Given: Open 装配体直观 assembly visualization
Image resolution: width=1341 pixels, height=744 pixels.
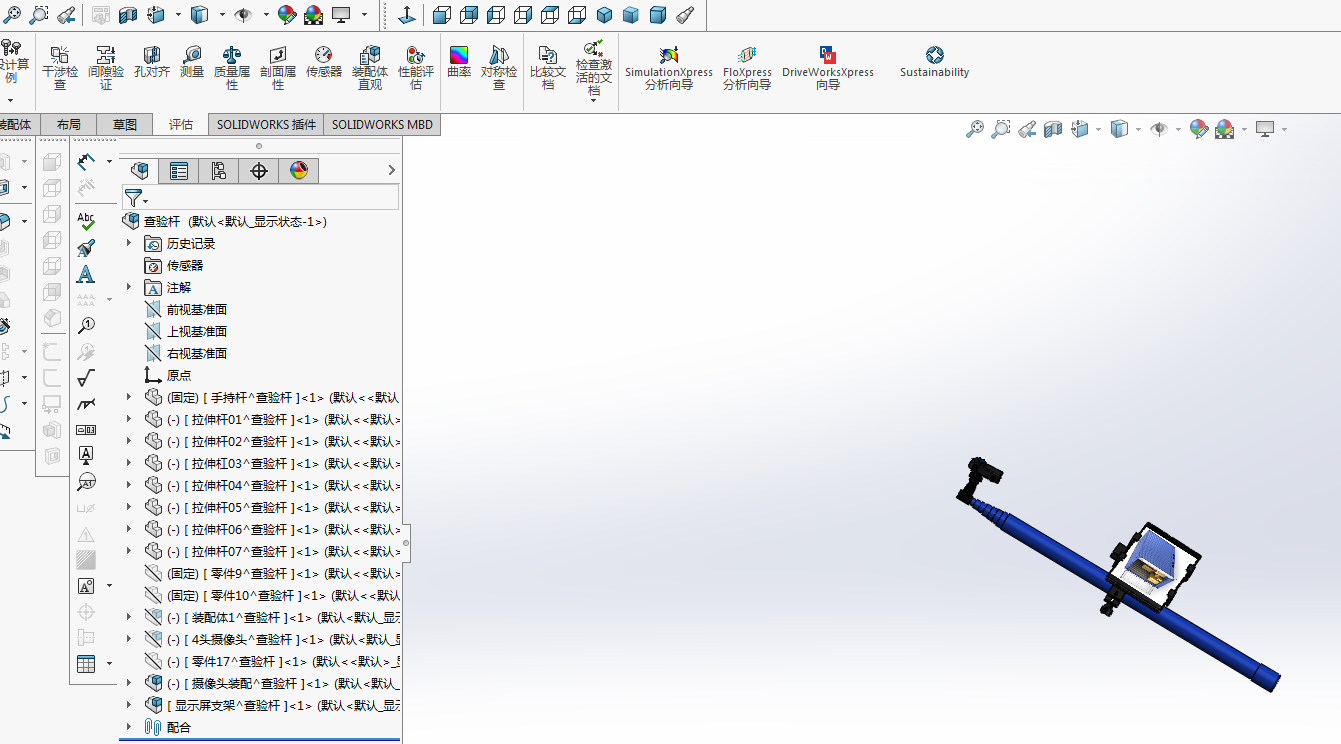Looking at the screenshot, I should pos(370,67).
